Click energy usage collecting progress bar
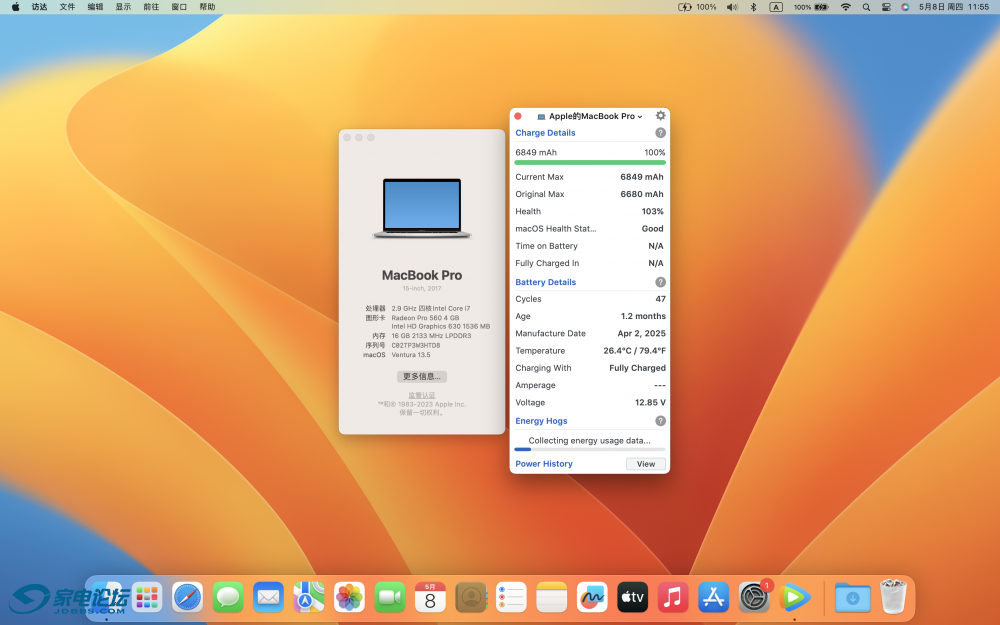This screenshot has width=1000, height=625. point(590,450)
